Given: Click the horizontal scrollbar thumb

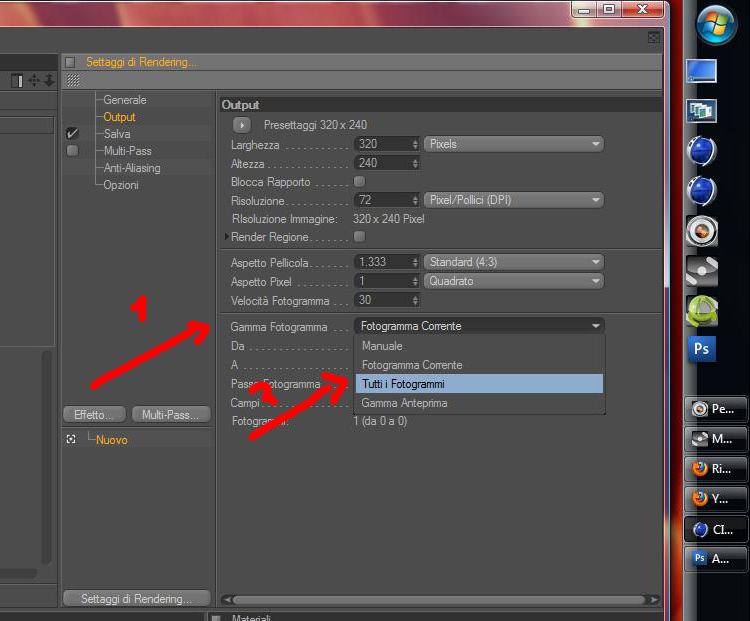Looking at the screenshot, I should click(439, 600).
